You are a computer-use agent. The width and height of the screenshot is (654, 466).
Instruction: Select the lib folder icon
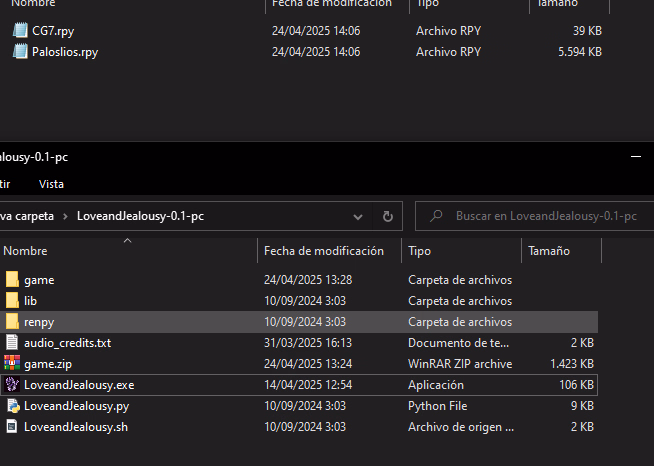point(12,301)
